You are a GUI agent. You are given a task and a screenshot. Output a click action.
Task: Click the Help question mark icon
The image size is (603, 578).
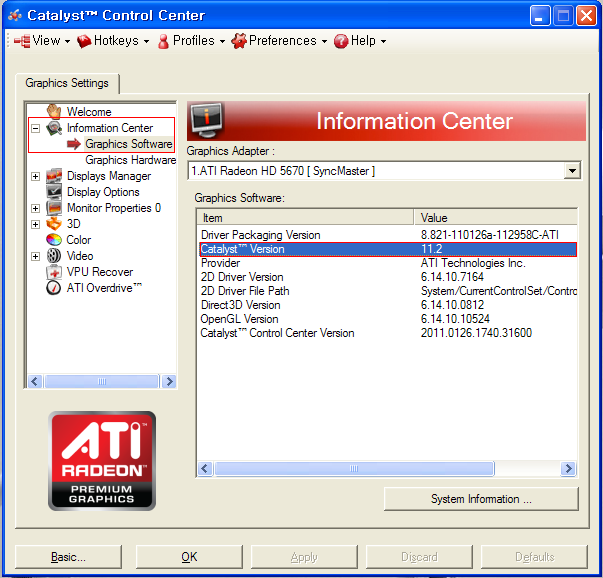[x=341, y=41]
